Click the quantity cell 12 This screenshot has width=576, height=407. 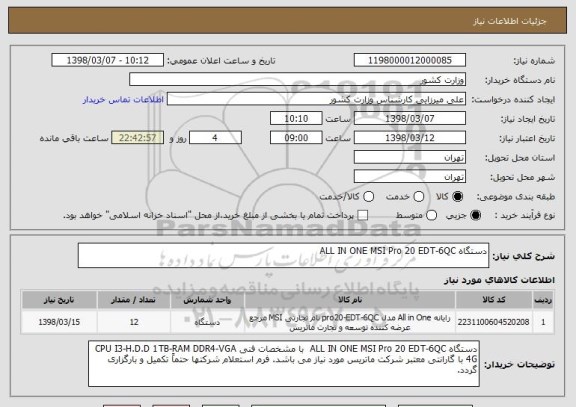134,322
